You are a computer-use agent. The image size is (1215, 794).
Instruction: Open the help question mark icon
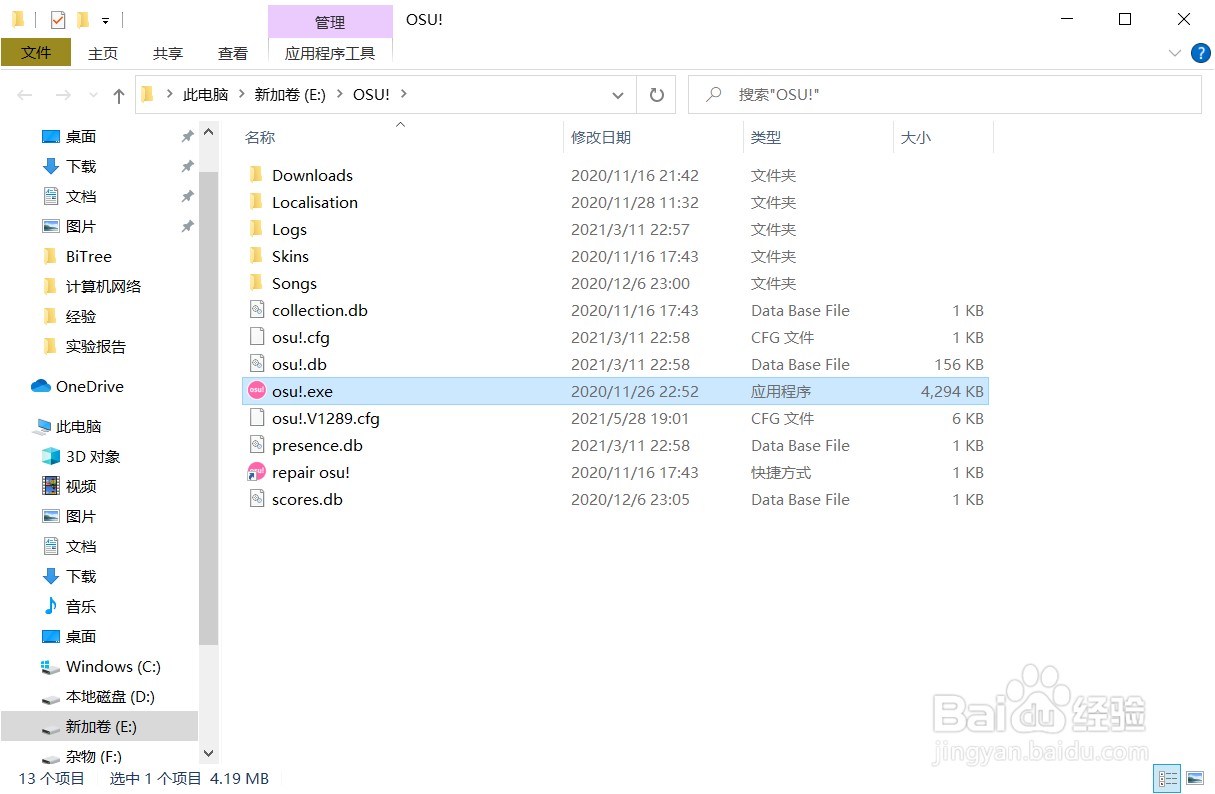click(x=1200, y=53)
